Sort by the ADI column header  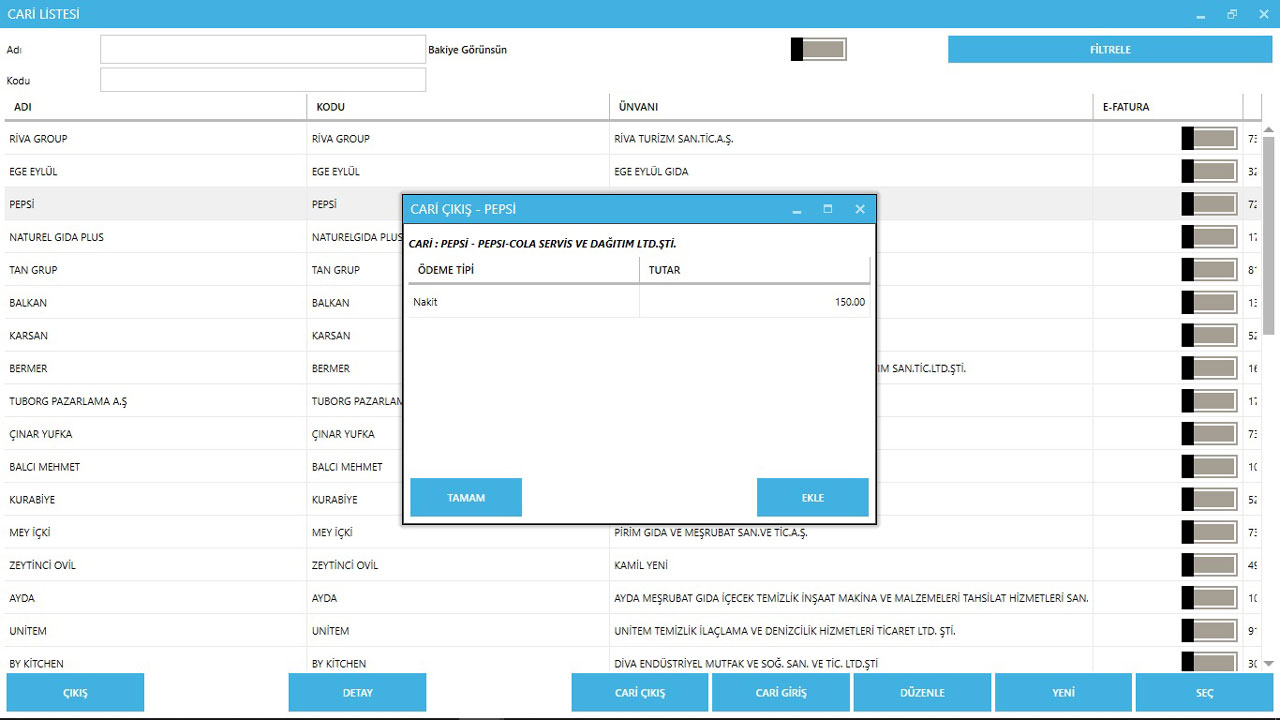pyautogui.click(x=156, y=107)
